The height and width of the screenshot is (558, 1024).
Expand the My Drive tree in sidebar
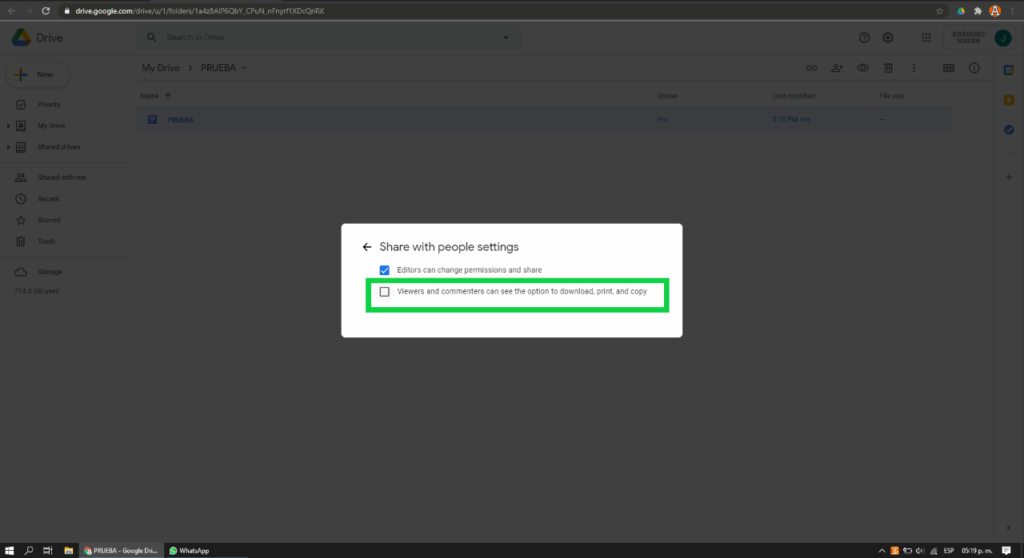8,126
